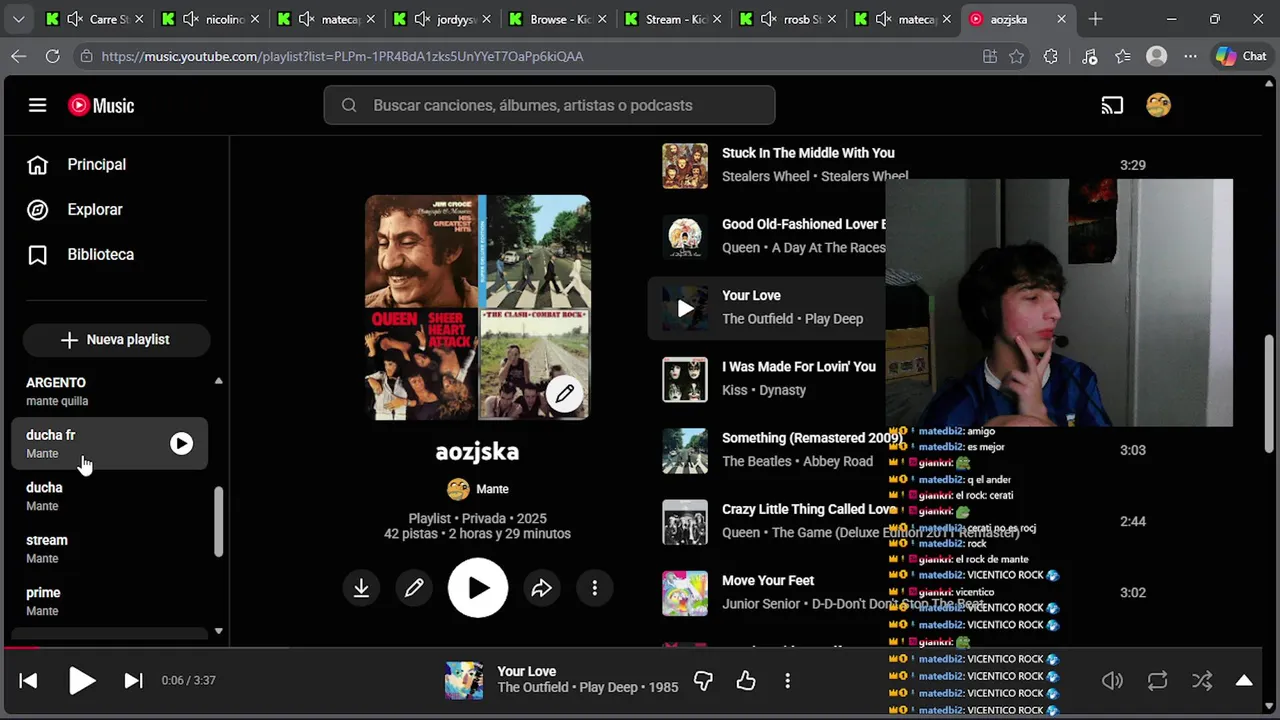Toggle repeat mode
This screenshot has height=720, width=1280.
click(x=1157, y=681)
